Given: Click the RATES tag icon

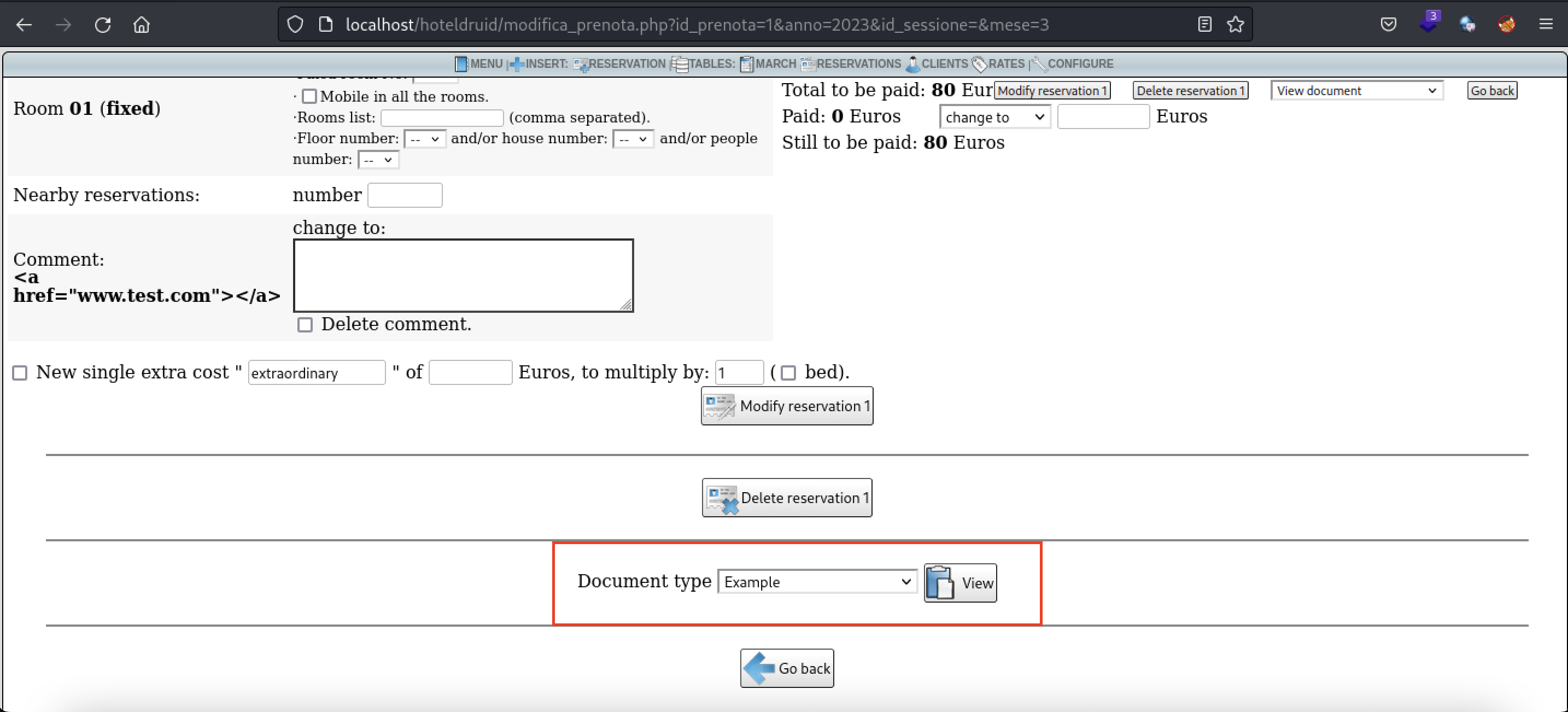Looking at the screenshot, I should click(979, 64).
